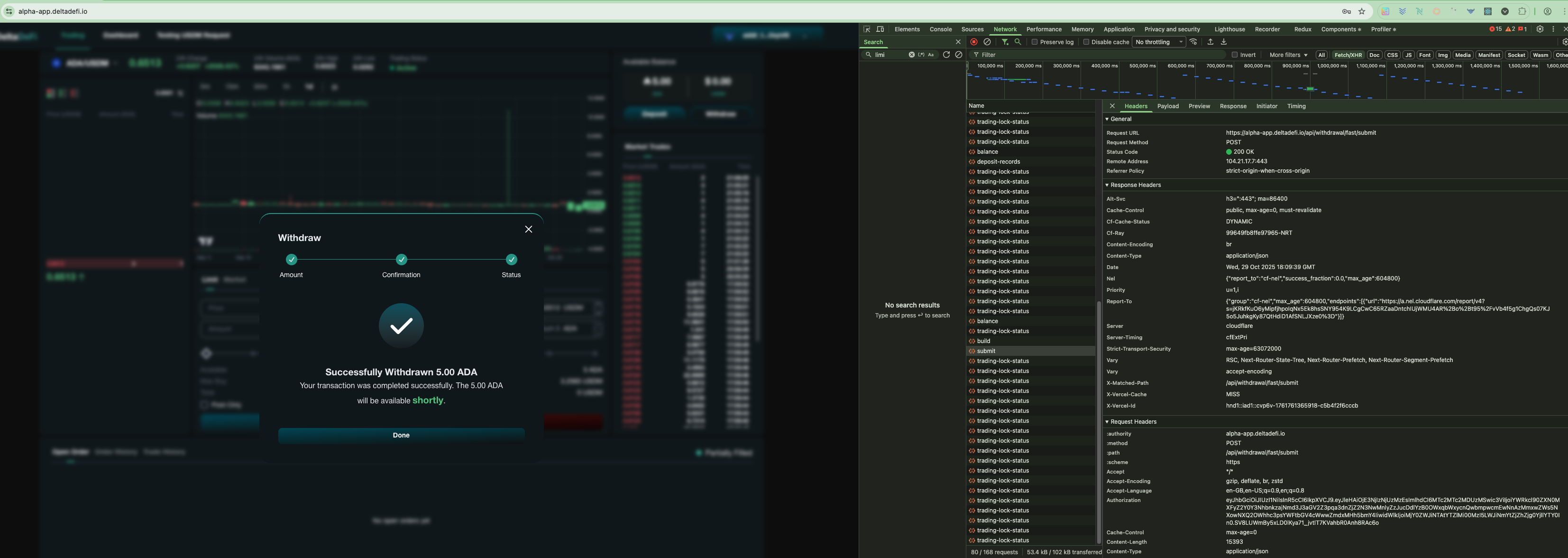The width and height of the screenshot is (1568, 558).
Task: Toggle the device toolbar icon
Action: pyautogui.click(x=880, y=29)
